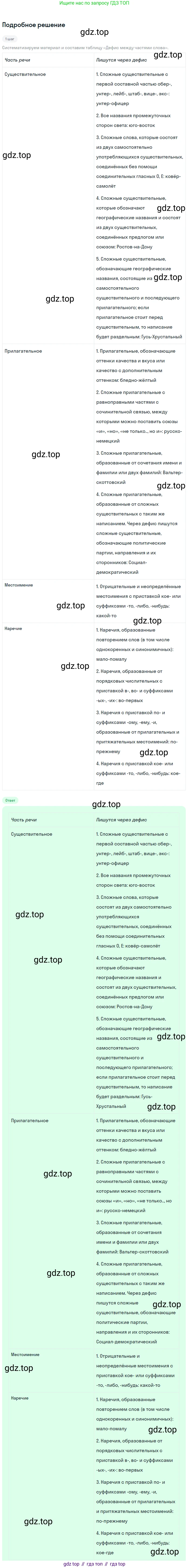This screenshot has width=189, height=1568.
Task: Click "Часть речи" header in green answer block
Action: coord(24,820)
